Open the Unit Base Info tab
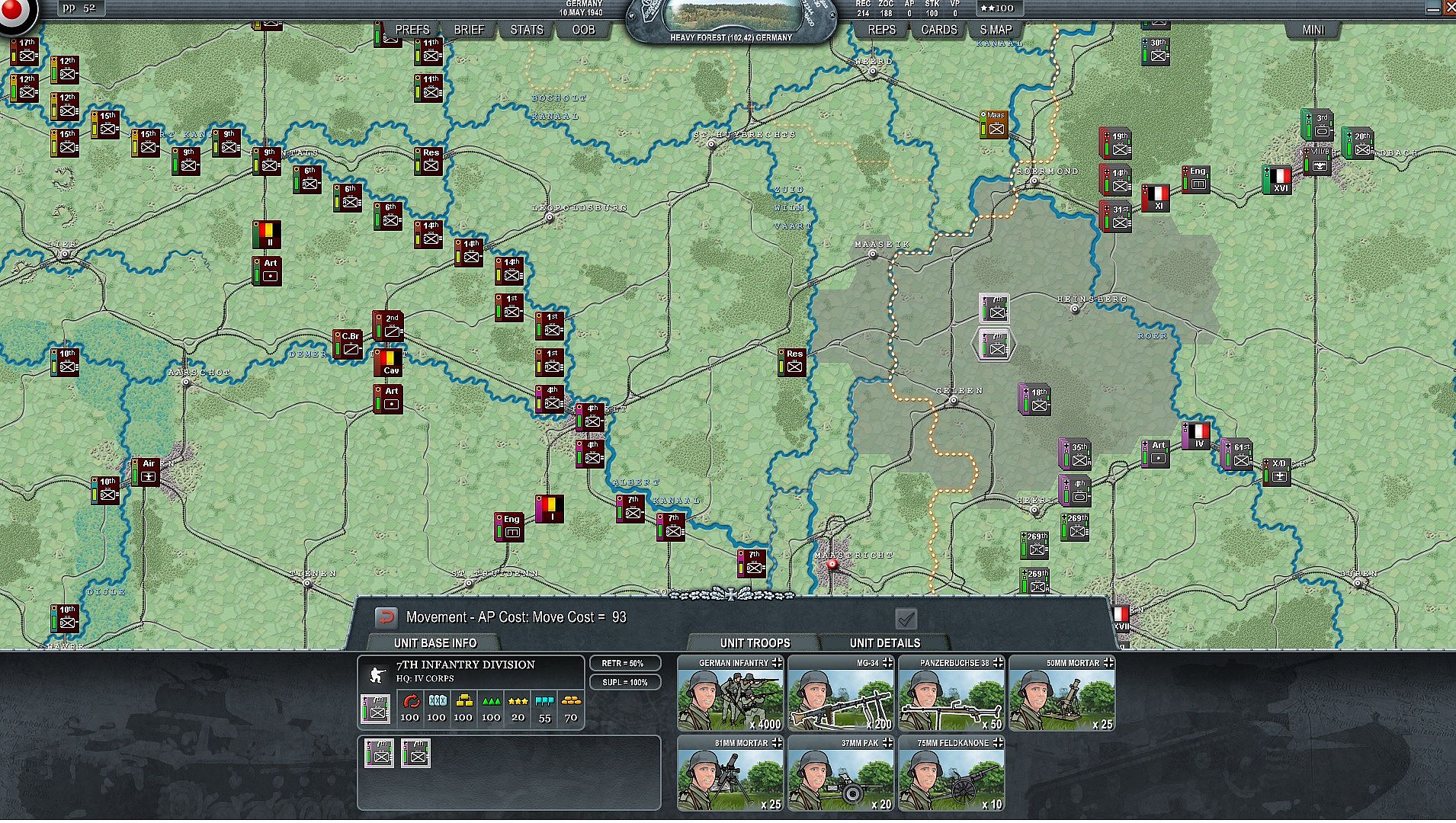 (435, 643)
